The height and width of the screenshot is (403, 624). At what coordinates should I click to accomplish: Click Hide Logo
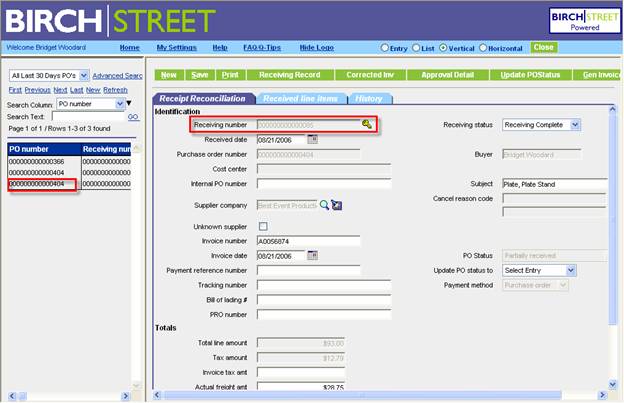(316, 48)
